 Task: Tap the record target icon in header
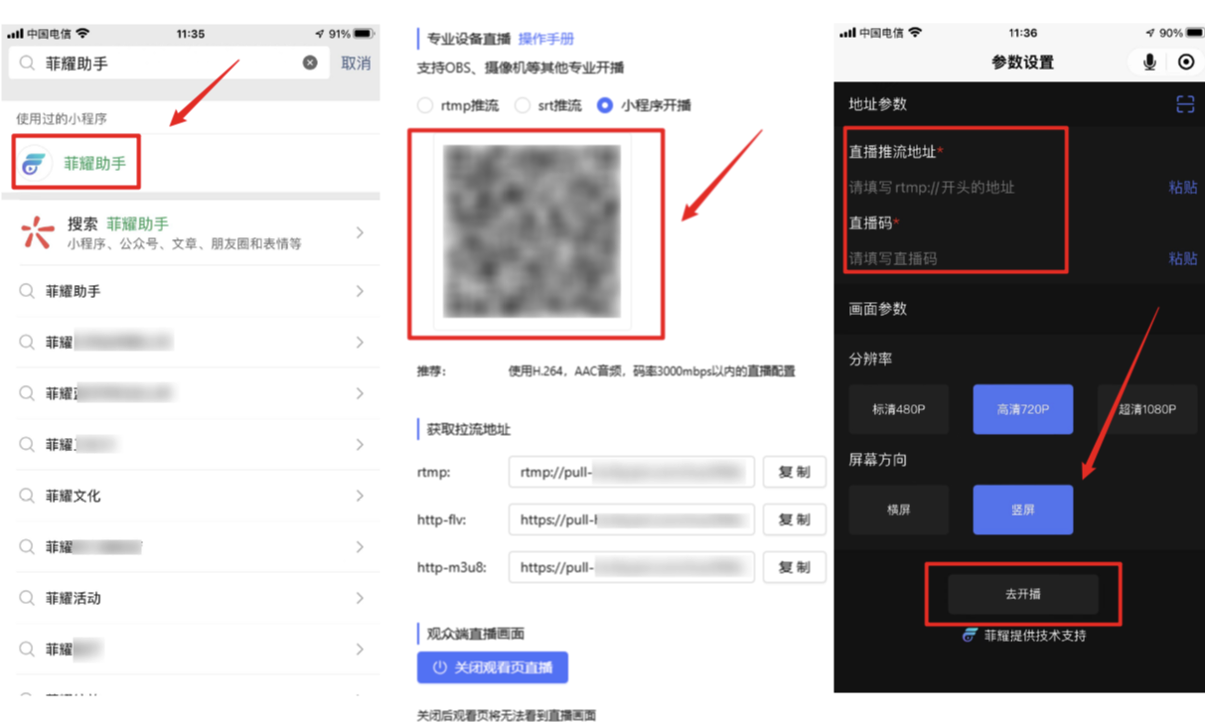pyautogui.click(x=1186, y=62)
